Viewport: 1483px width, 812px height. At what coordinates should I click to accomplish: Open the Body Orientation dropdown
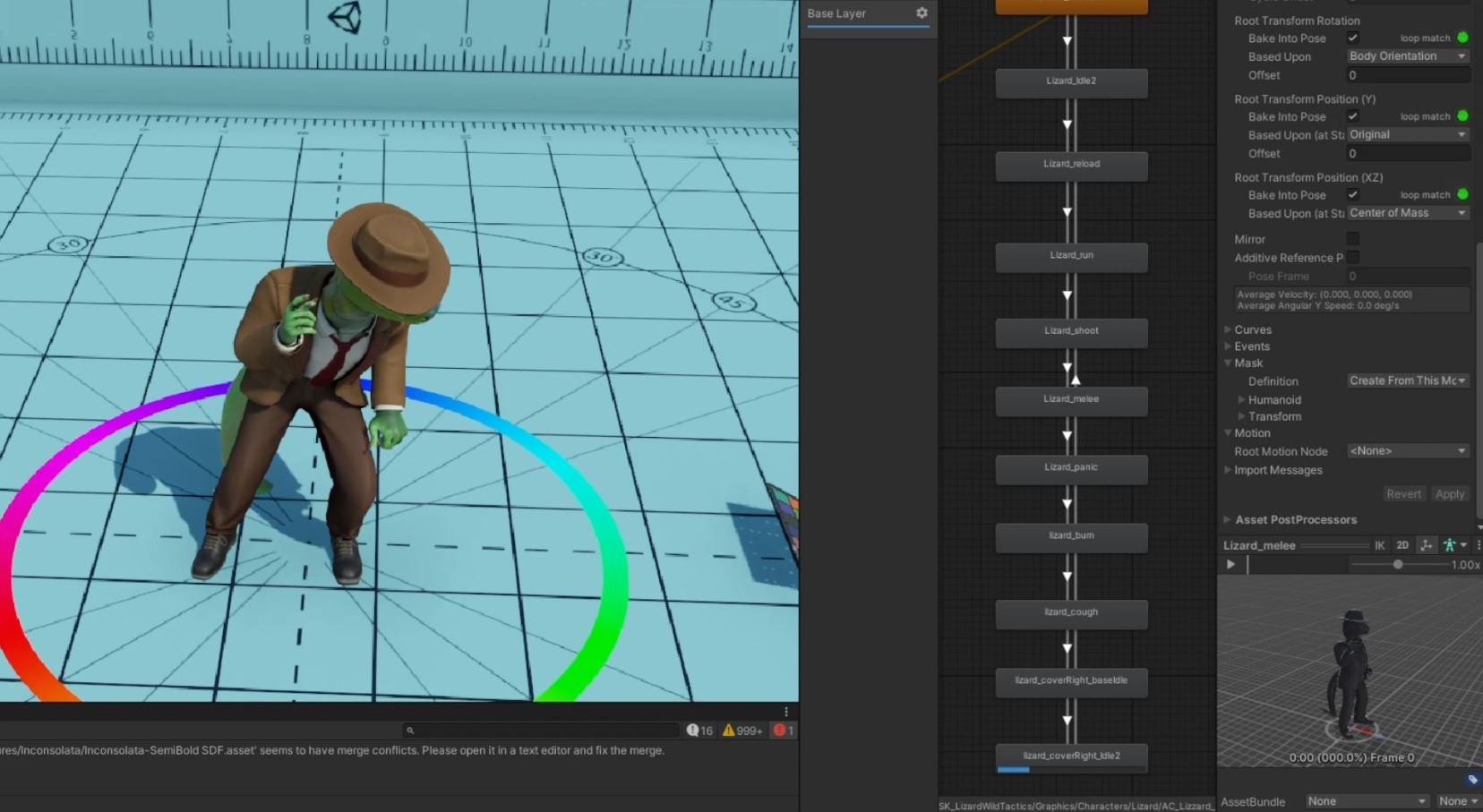[1407, 56]
